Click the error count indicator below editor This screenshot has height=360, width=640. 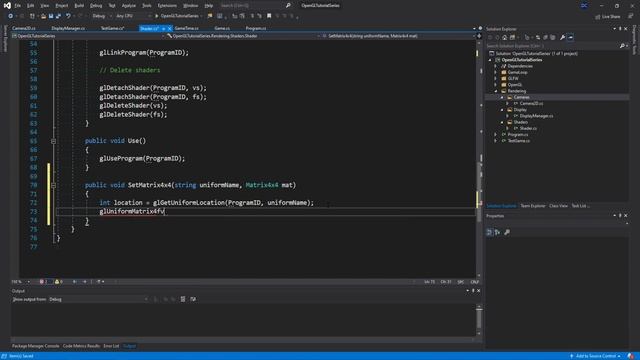44,282
